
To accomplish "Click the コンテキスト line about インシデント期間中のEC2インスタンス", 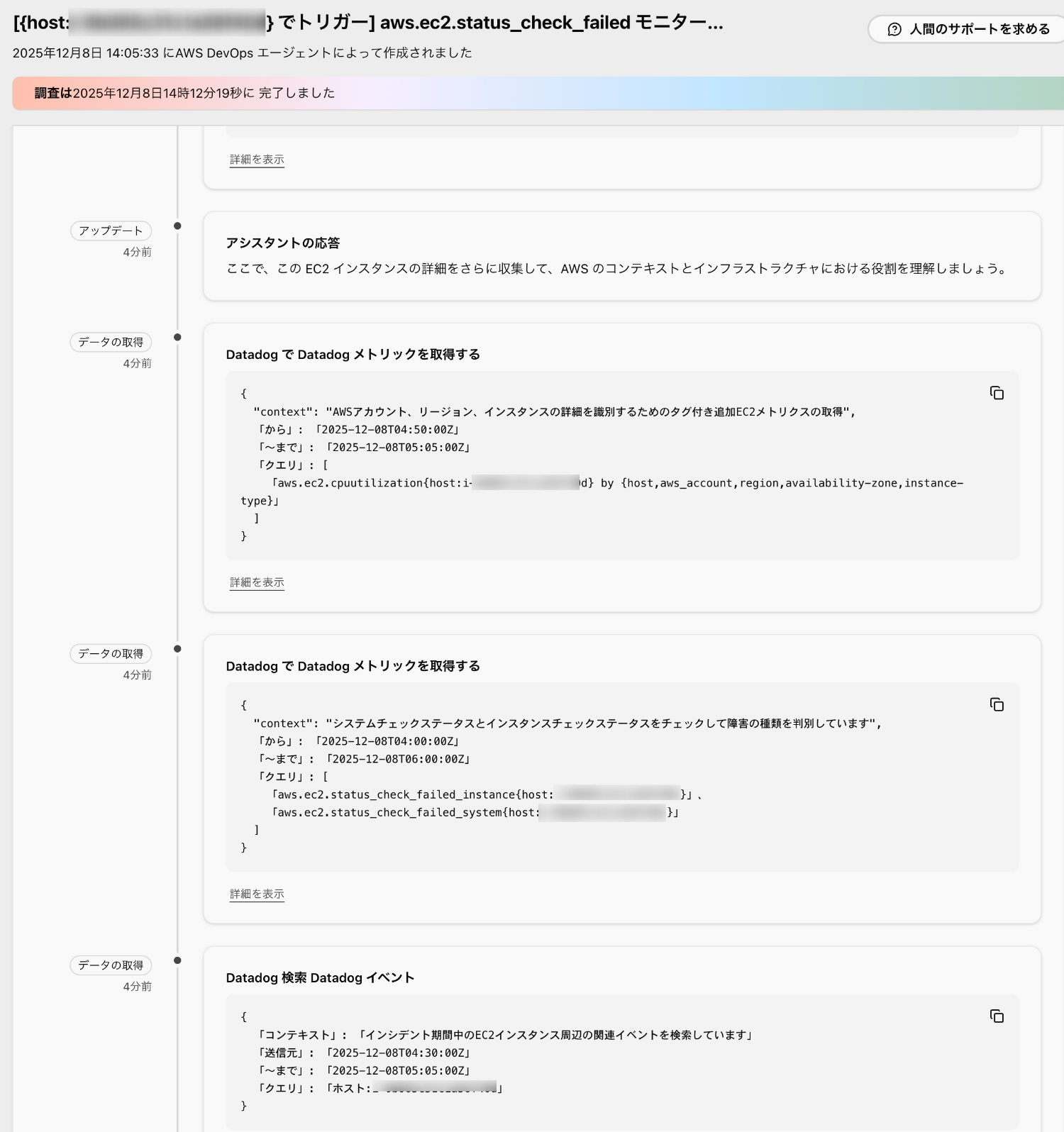I will (504, 1036).
